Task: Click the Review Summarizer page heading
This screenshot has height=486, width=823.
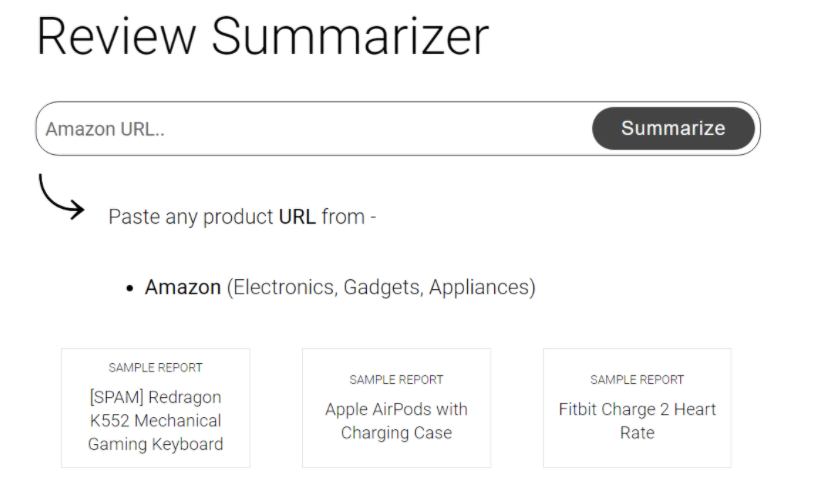Action: coord(262,37)
